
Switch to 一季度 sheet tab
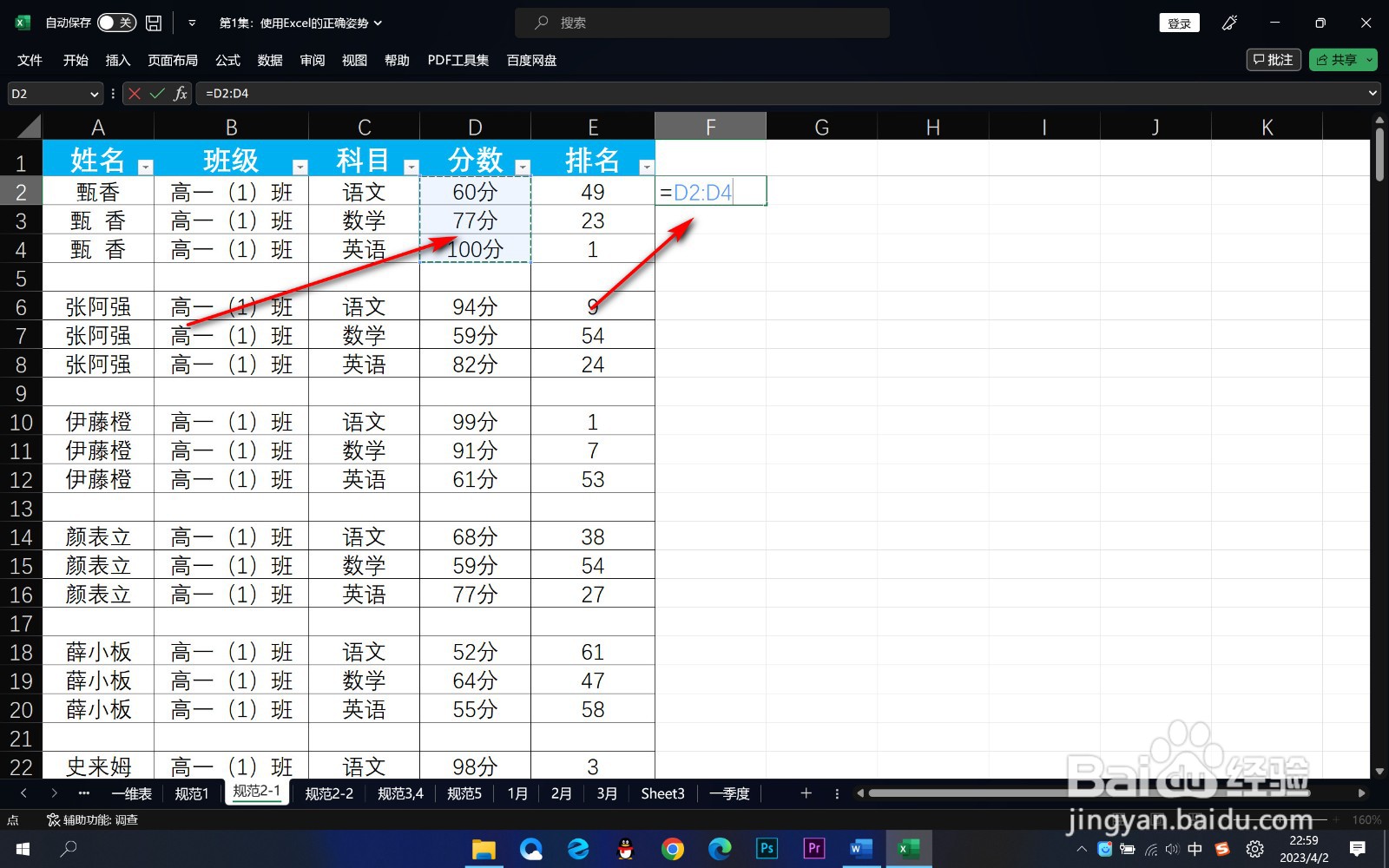(x=729, y=793)
